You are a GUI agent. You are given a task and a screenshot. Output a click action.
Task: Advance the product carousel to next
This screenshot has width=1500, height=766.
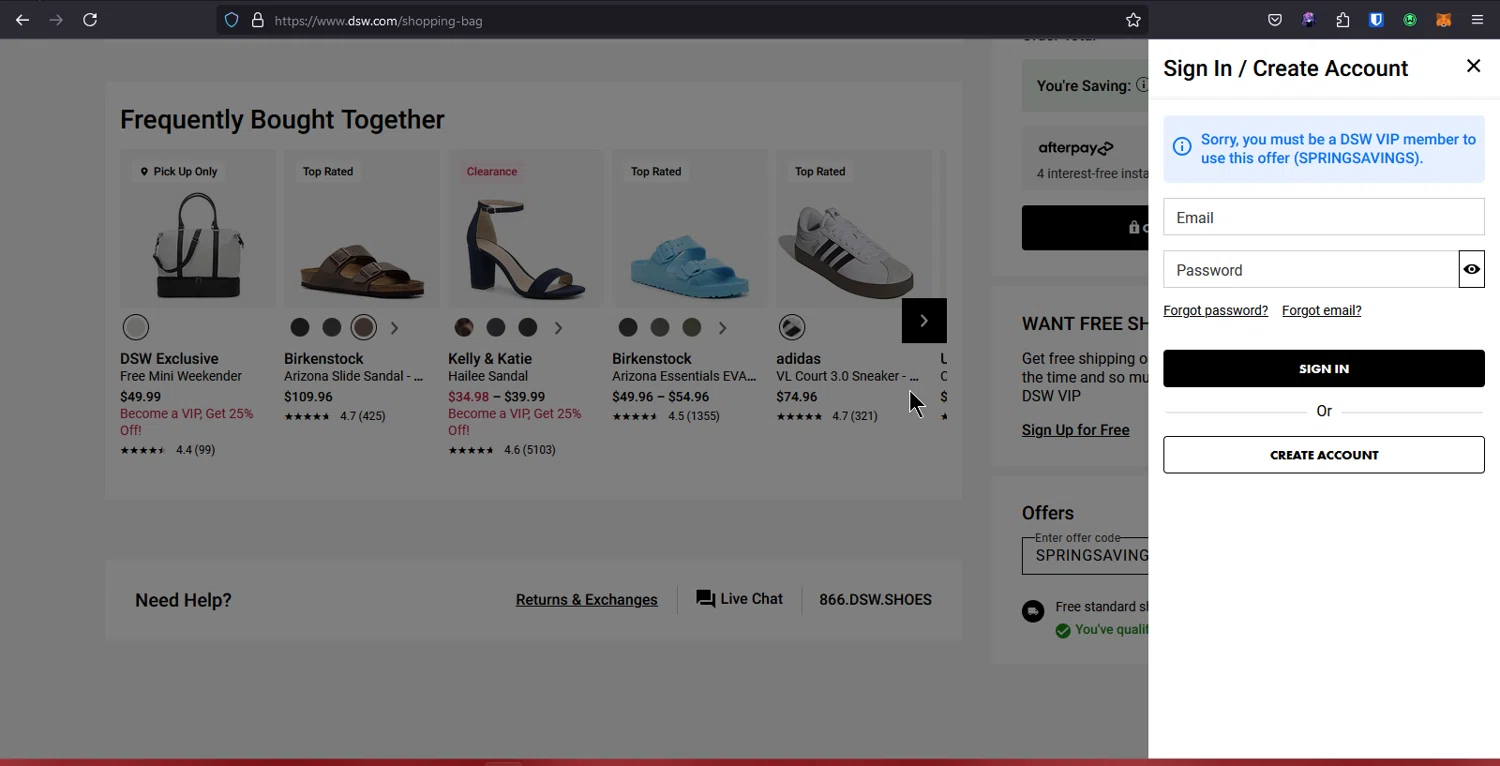(x=924, y=321)
